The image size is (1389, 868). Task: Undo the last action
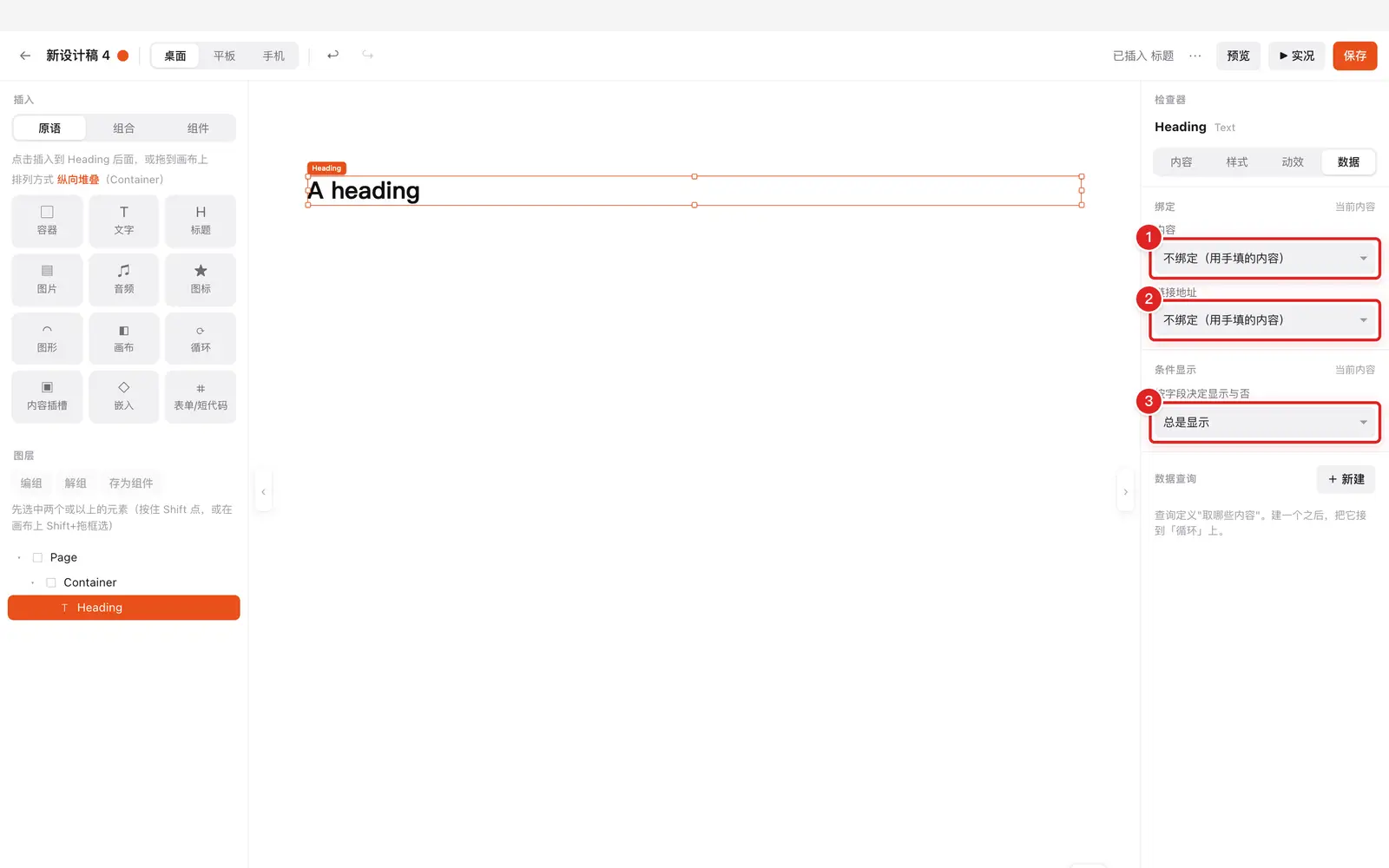(x=332, y=56)
